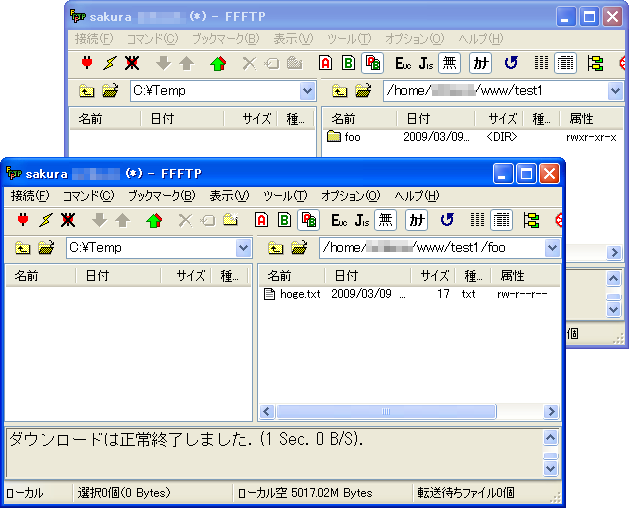Screen dimensions: 629x508
Task: Expand the C:¥Temp path dropdown in front window
Action: pyautogui.click(x=243, y=248)
